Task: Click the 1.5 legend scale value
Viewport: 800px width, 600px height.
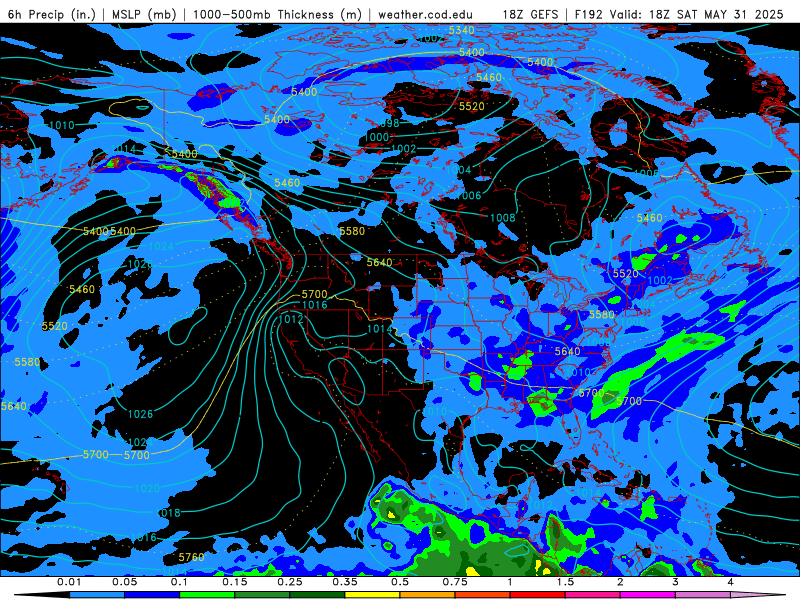Action: (565, 582)
